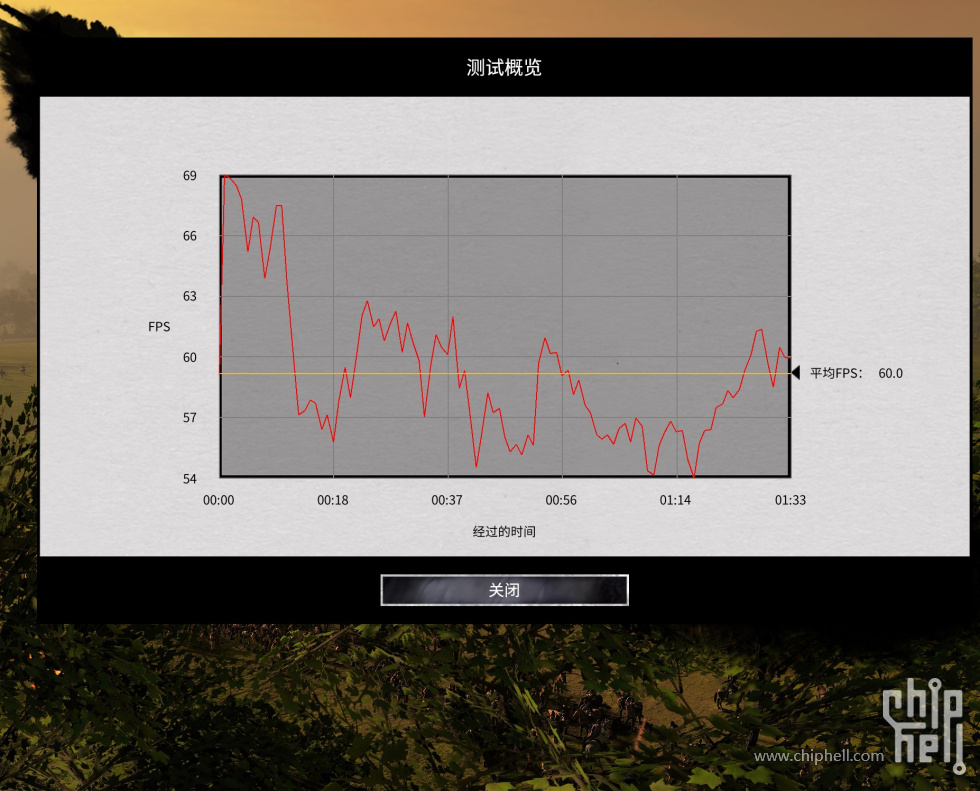Screen dimensions: 980x791
Task: Click the 66 y-axis value
Action: click(189, 236)
